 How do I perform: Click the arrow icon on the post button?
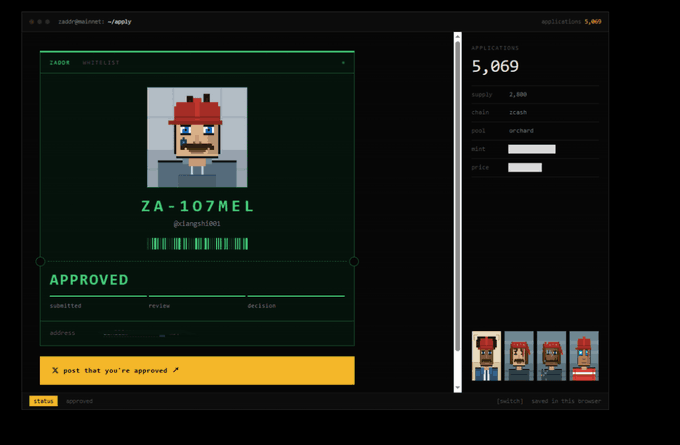(176, 370)
